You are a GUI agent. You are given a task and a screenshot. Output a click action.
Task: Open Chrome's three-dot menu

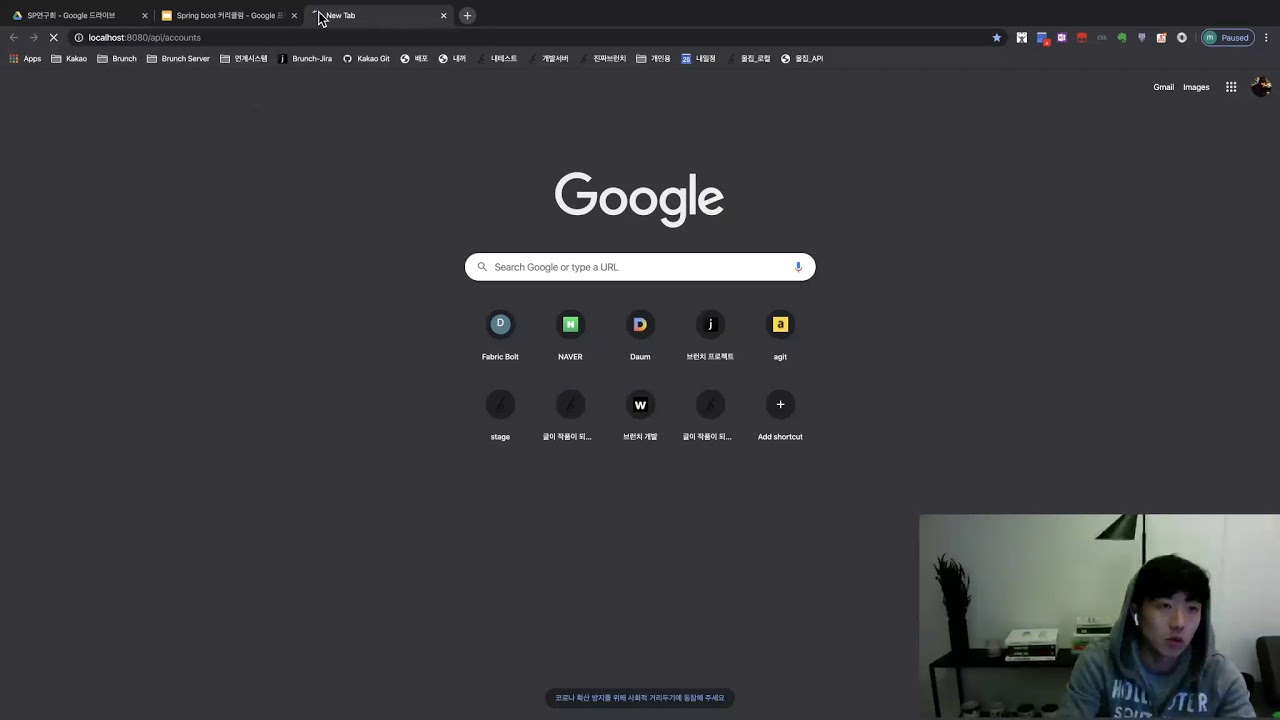(1266, 37)
